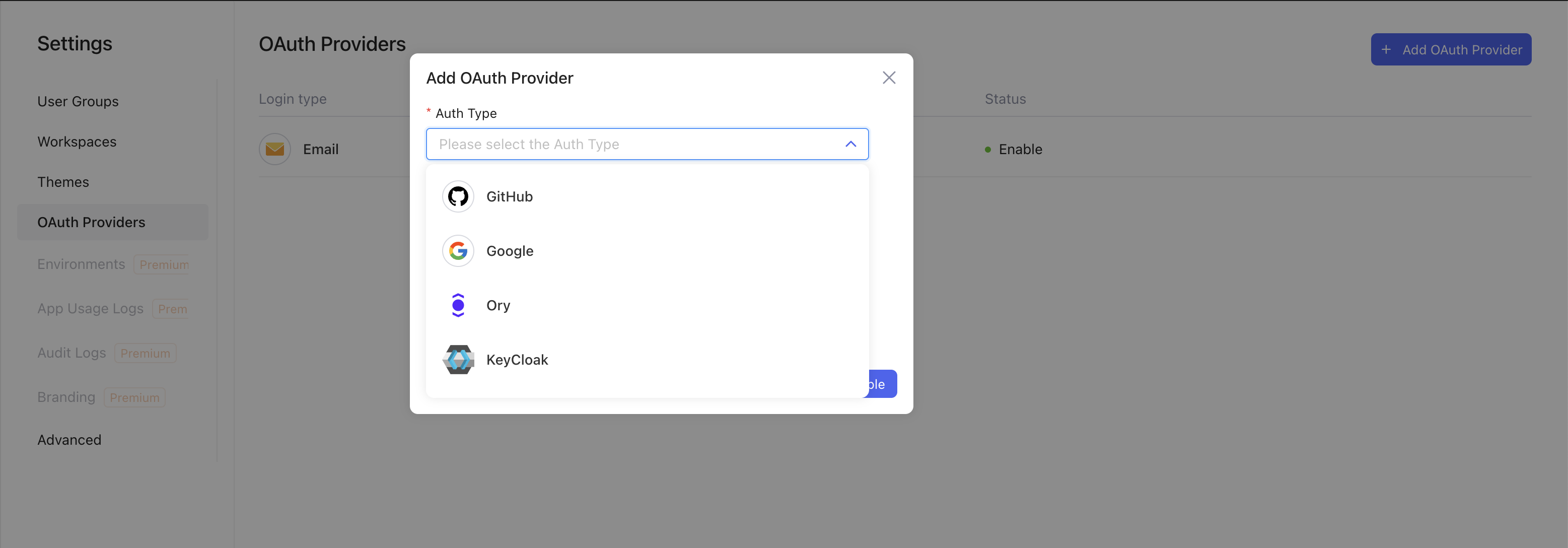Click the Google logo icon

click(458, 251)
